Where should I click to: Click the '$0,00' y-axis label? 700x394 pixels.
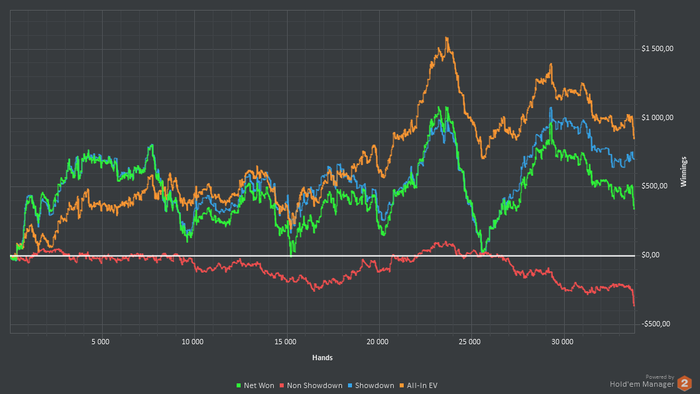click(650, 255)
